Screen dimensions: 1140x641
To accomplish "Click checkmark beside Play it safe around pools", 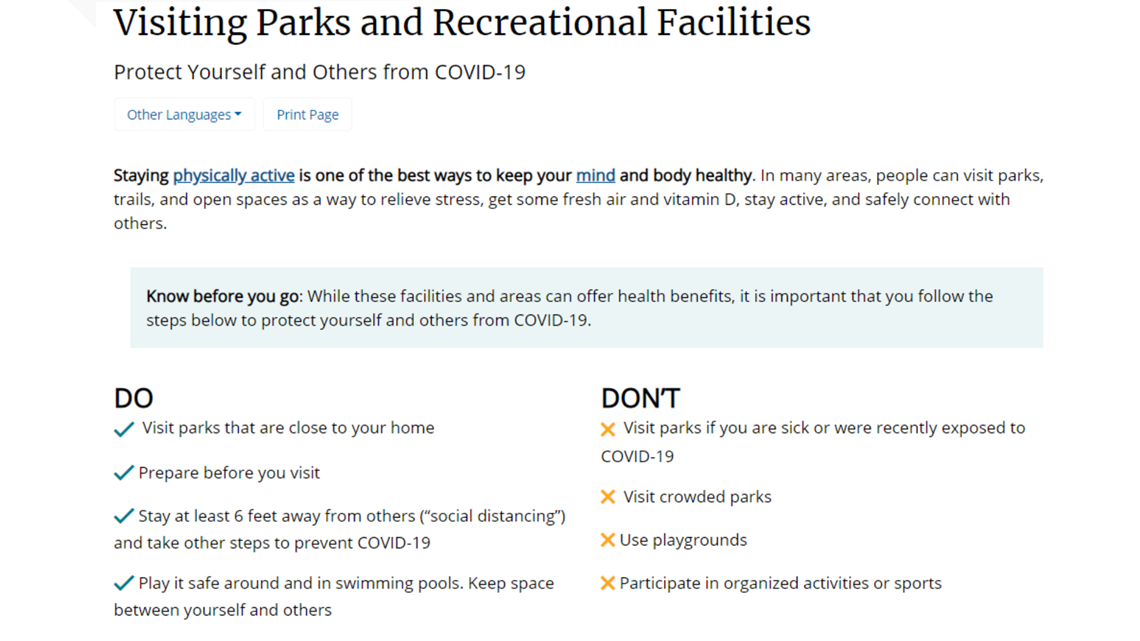I will 124,583.
